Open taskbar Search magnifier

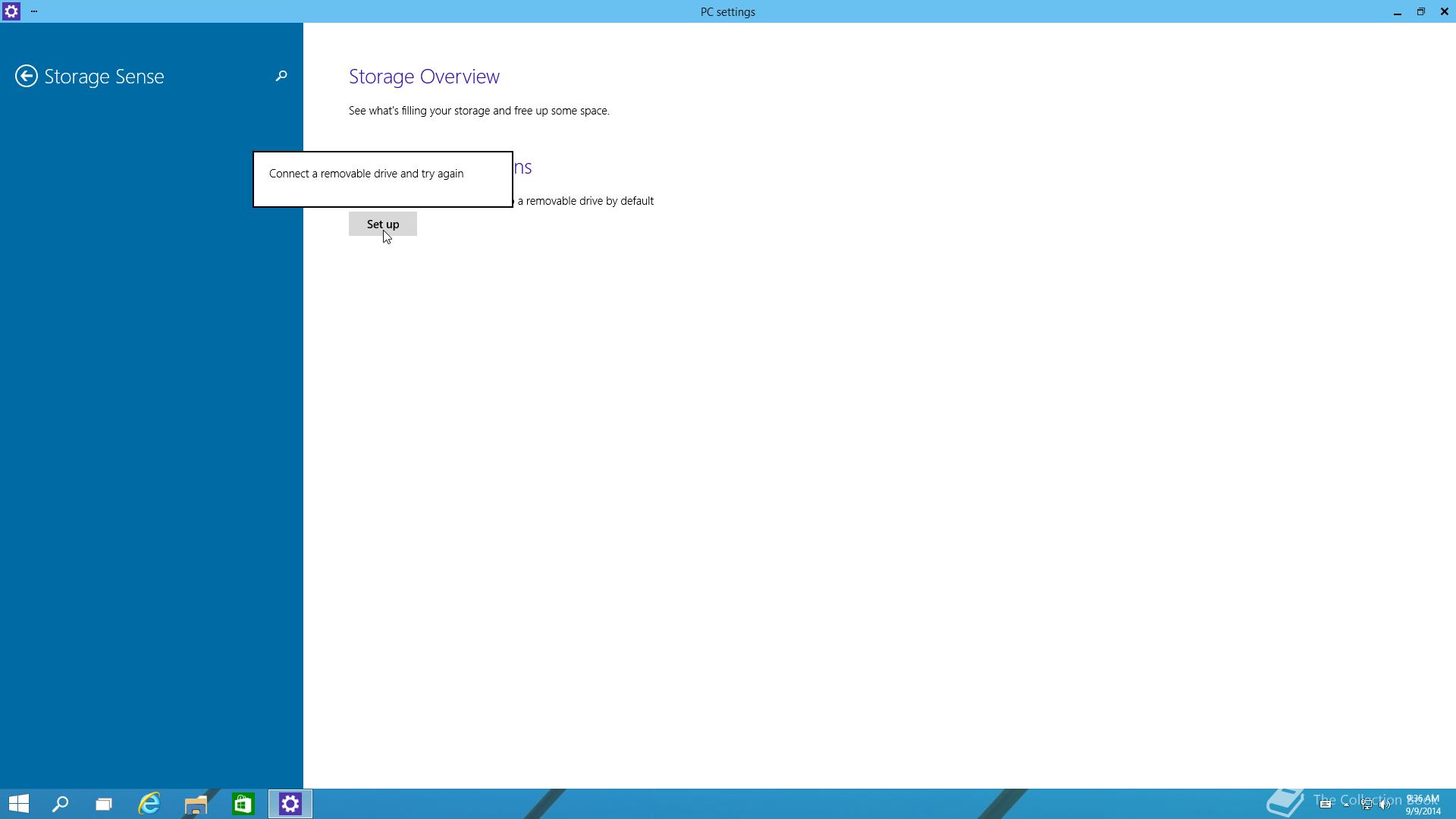pos(60,804)
